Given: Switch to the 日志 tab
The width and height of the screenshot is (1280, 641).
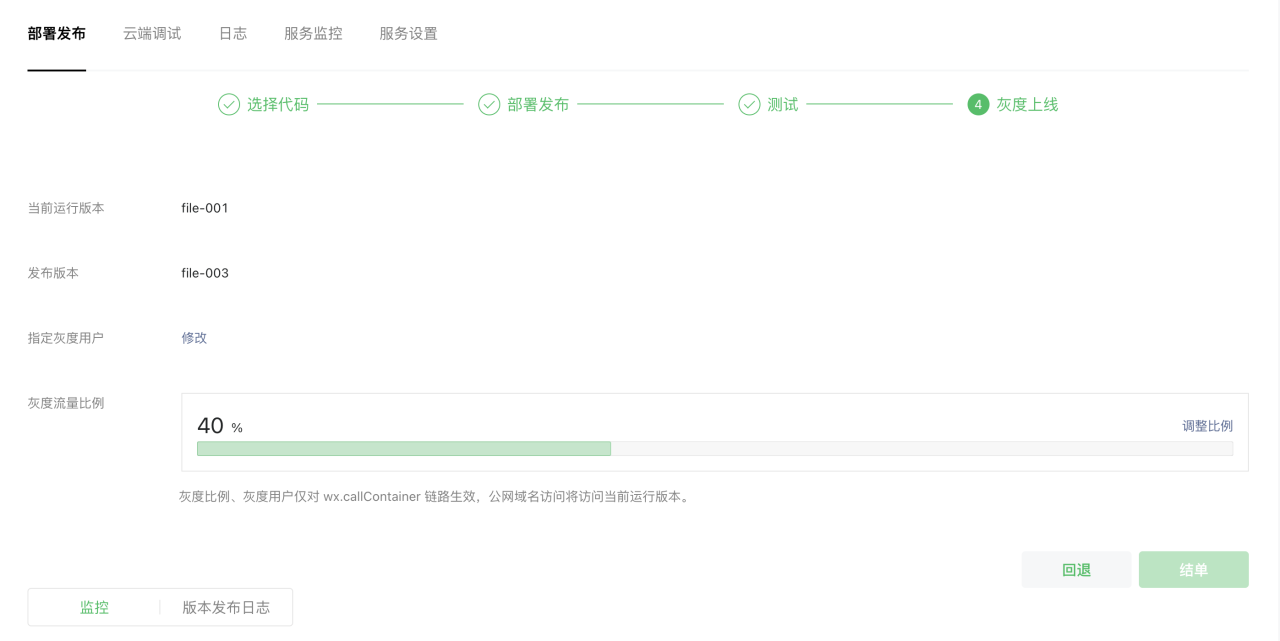Looking at the screenshot, I should [232, 33].
